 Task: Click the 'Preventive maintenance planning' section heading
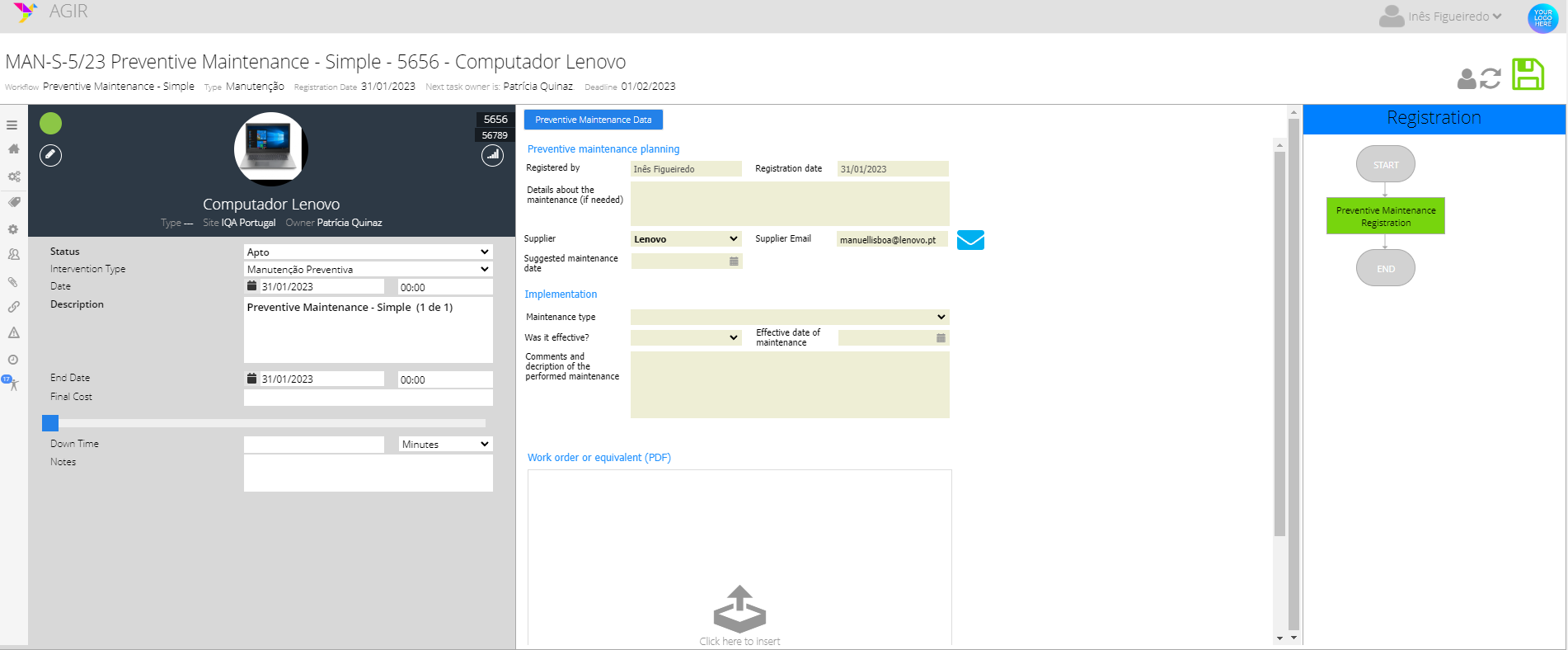click(603, 149)
